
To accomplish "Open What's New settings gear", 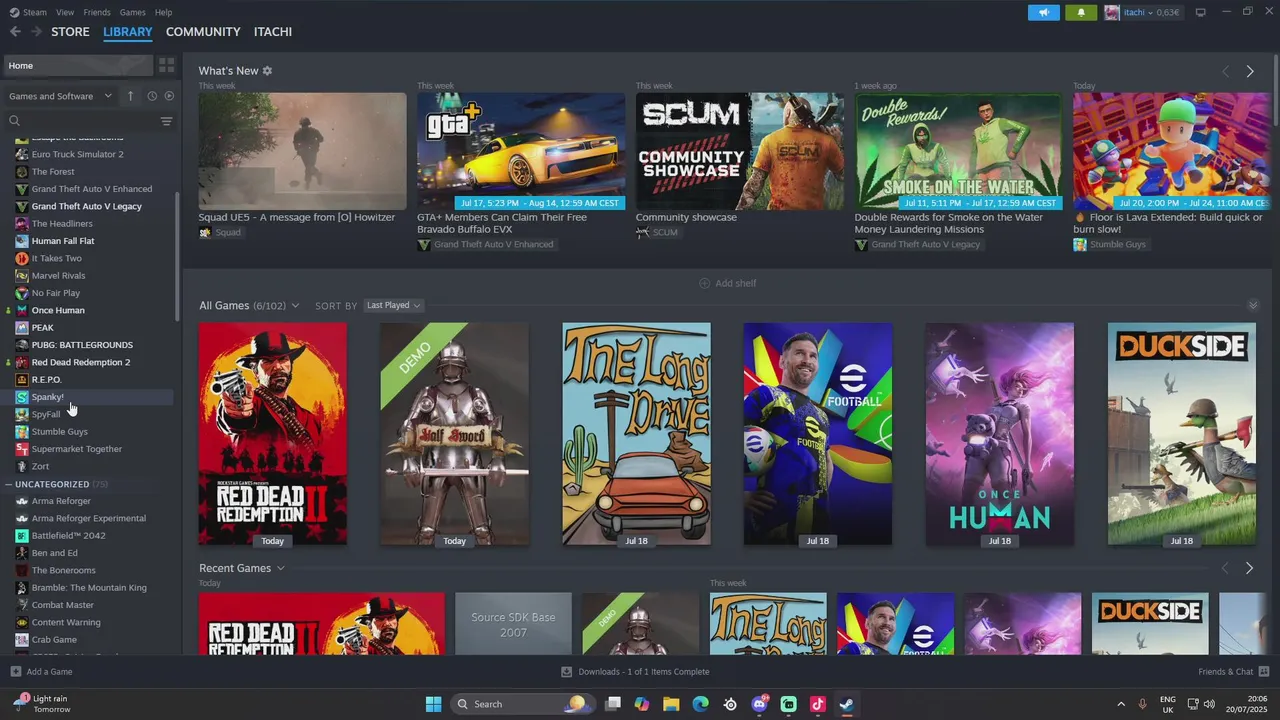I will coord(267,71).
